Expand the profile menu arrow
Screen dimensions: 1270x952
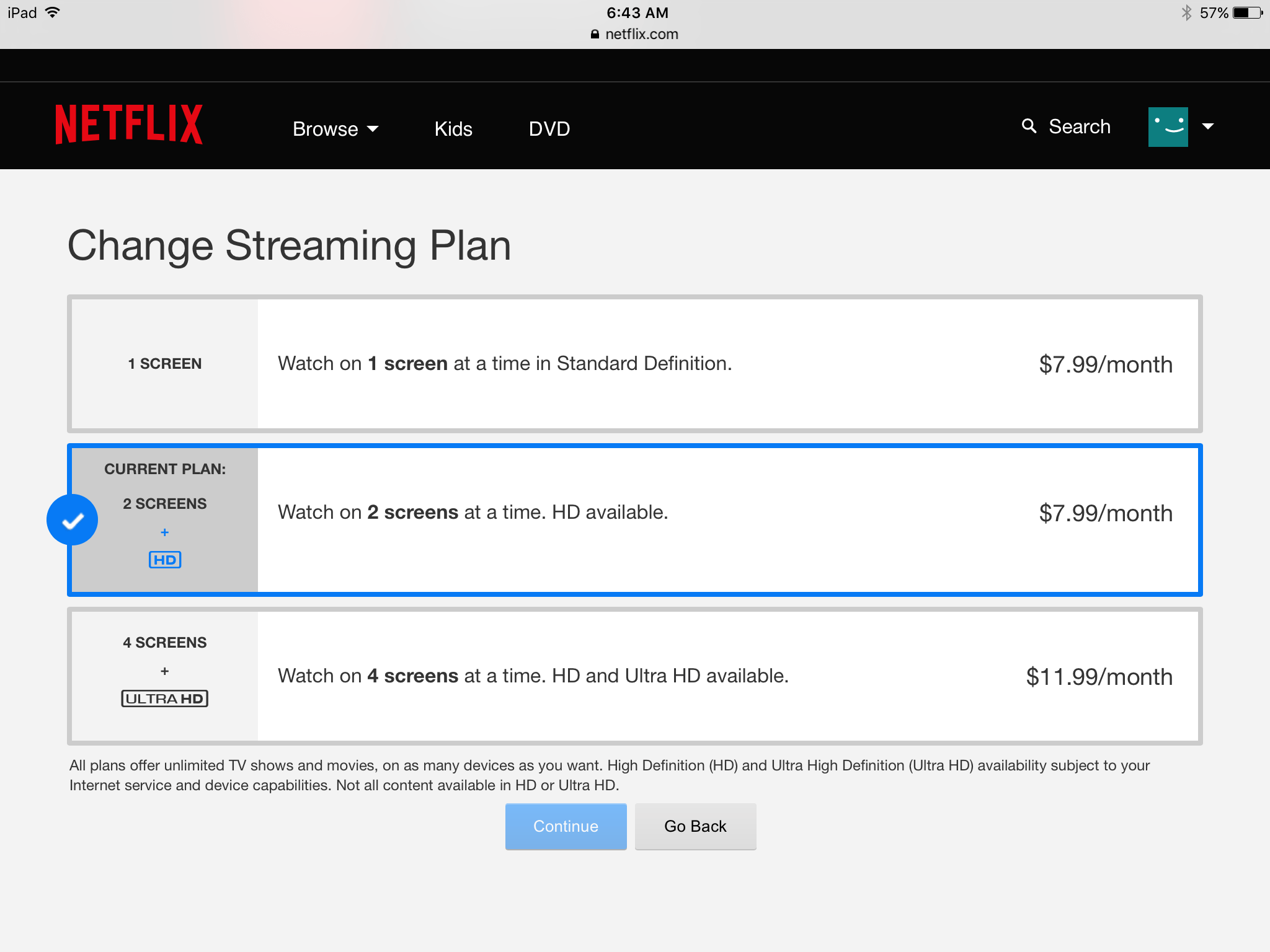[1208, 126]
